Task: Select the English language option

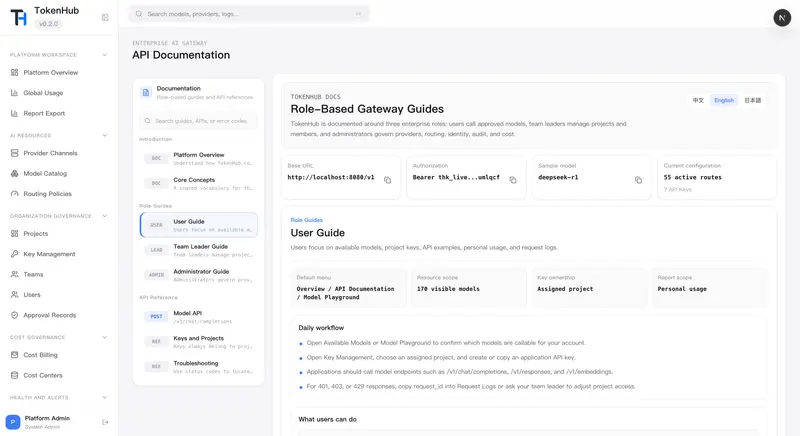Action: [724, 100]
